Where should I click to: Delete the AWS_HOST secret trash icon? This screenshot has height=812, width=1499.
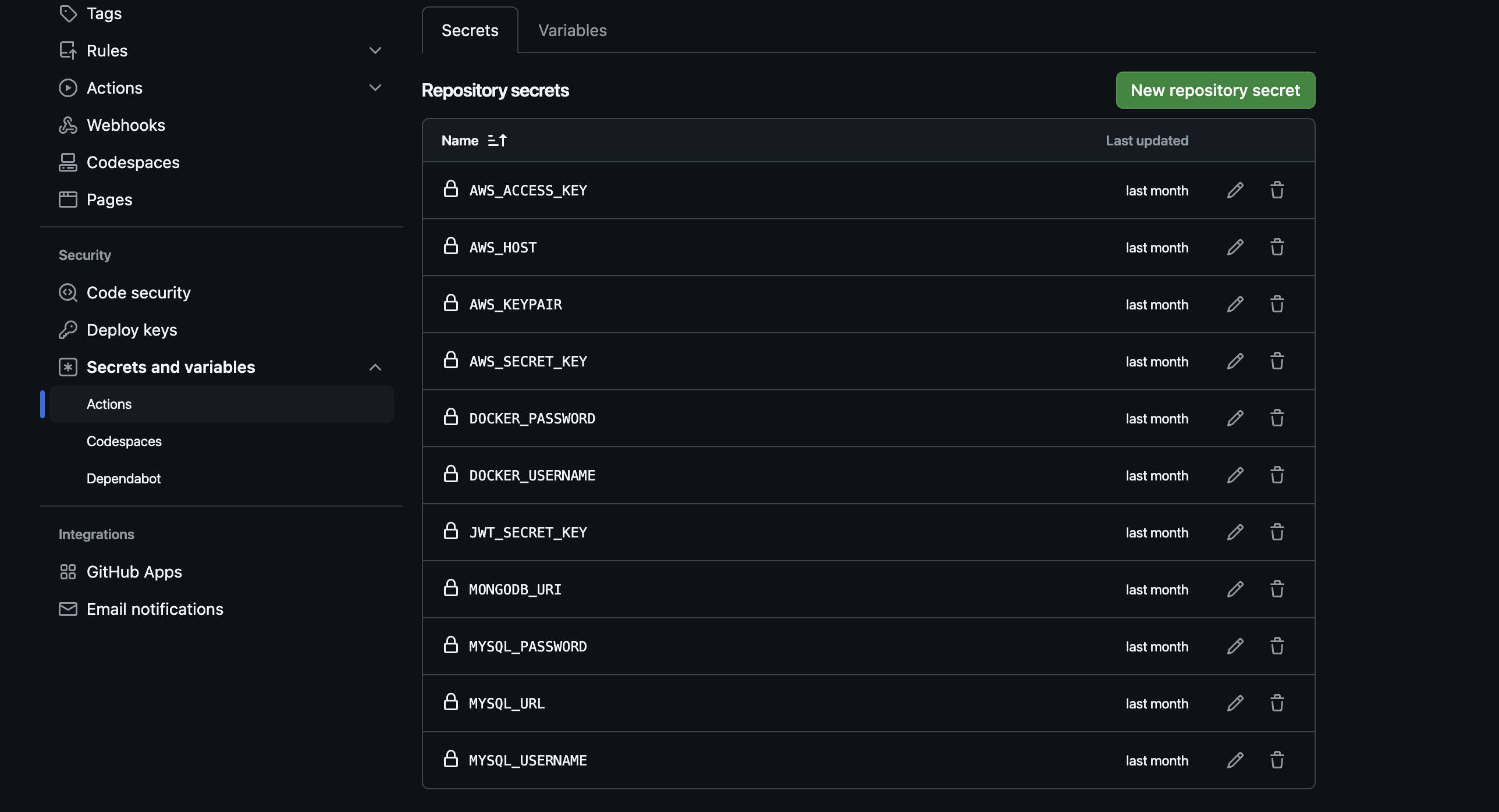pos(1277,247)
